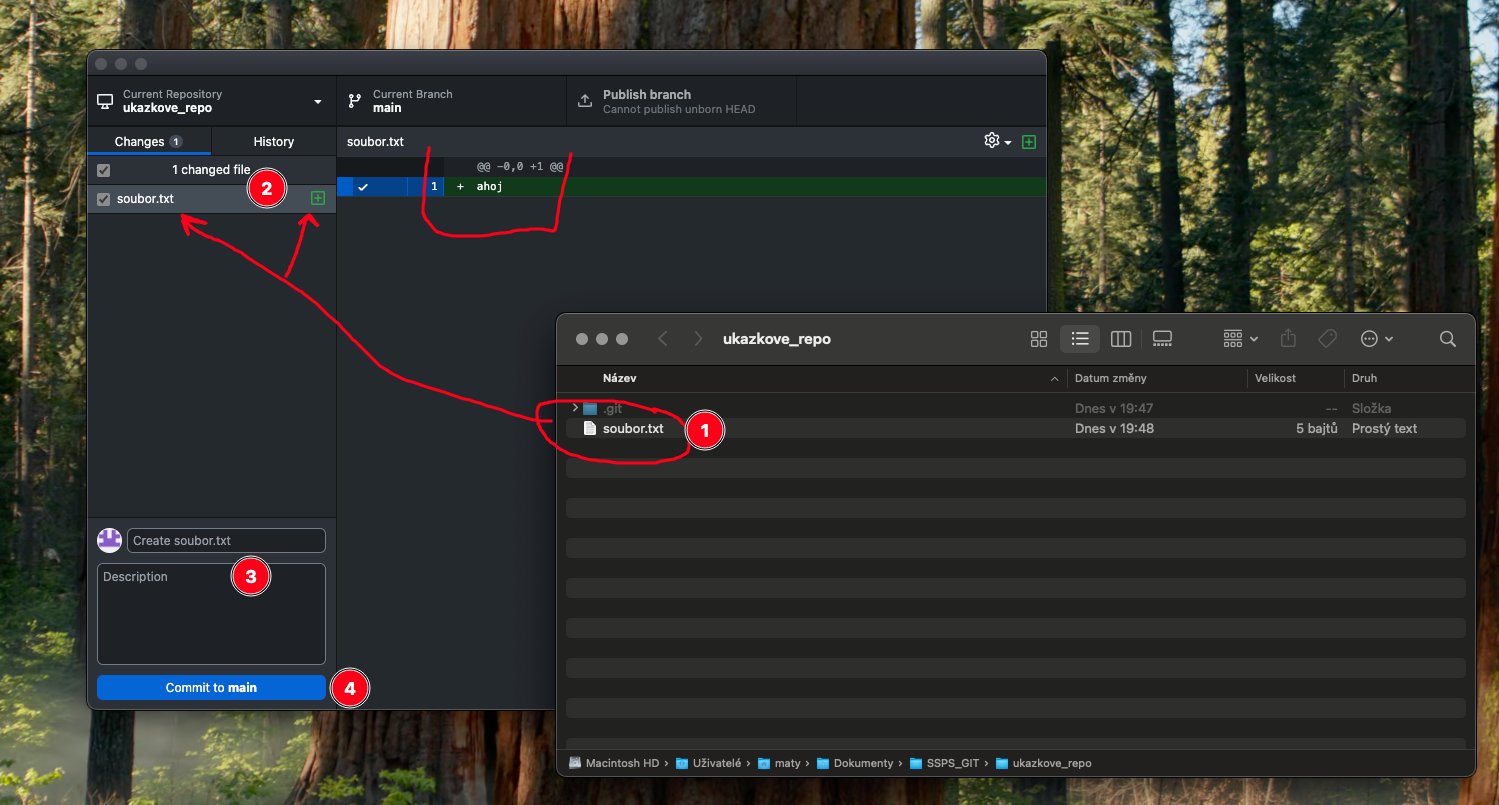Switch Finder to gallery view
Viewport: 1499px width, 805px height.
pyautogui.click(x=1161, y=339)
